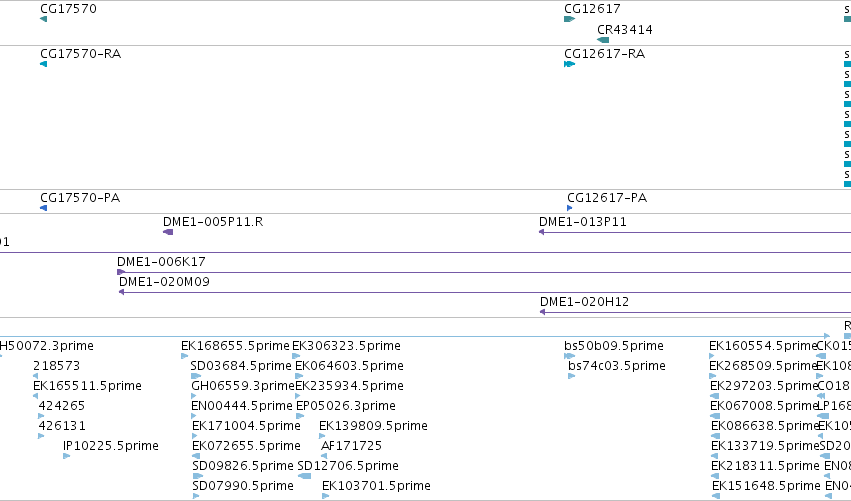Click the DME1-020H12 clone line start

click(542, 312)
